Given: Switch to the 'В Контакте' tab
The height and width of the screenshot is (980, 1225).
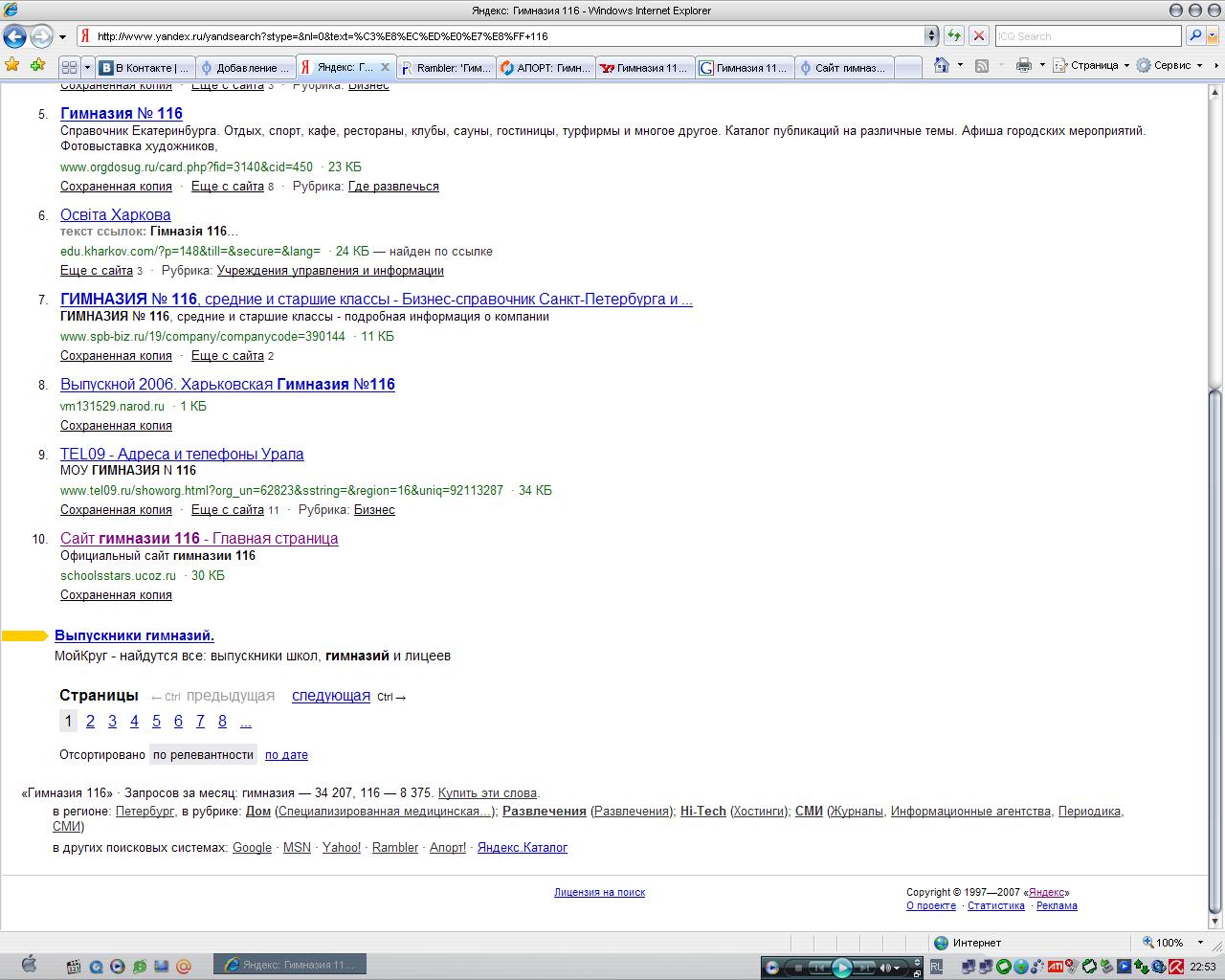Looking at the screenshot, I should click(145, 67).
